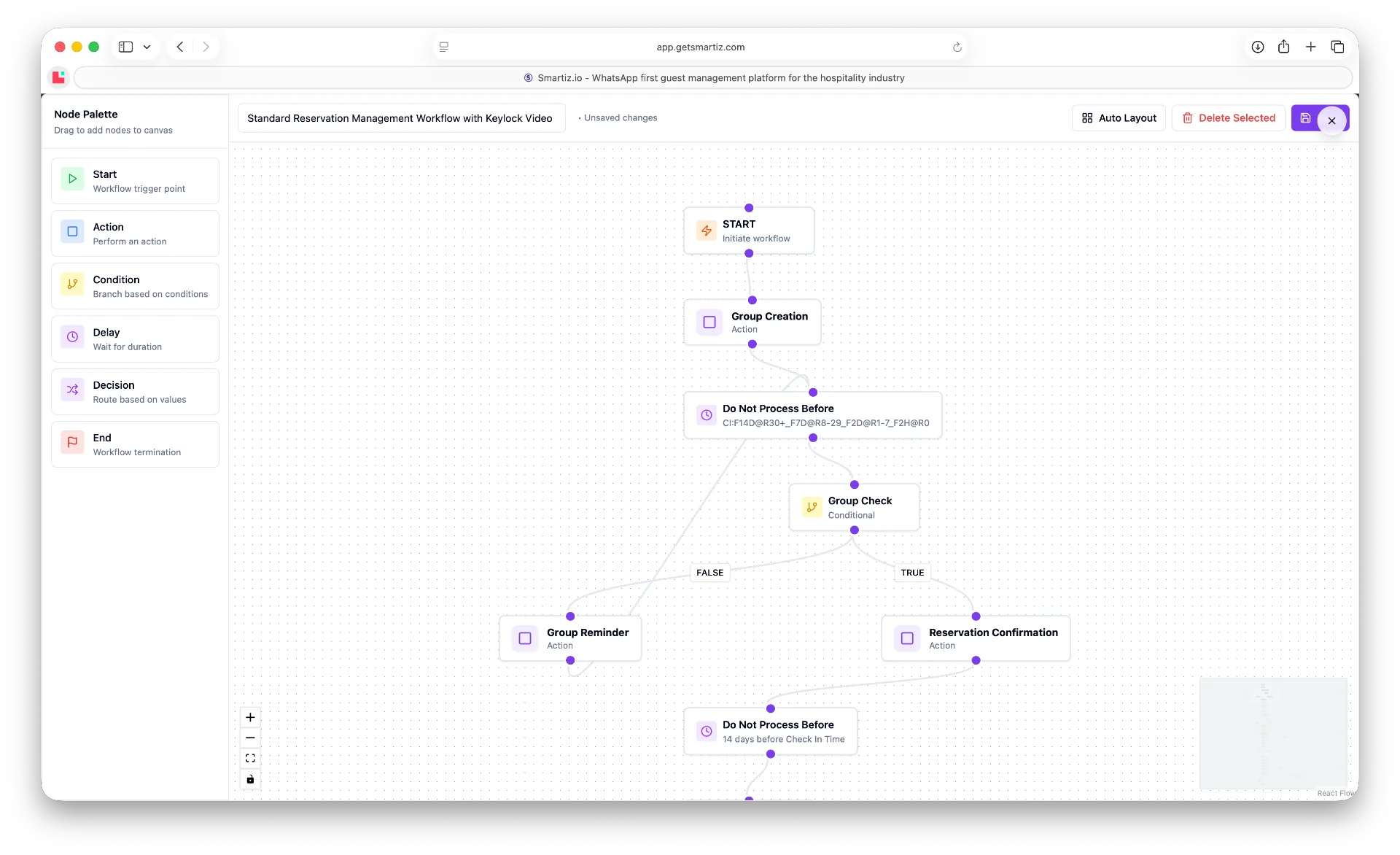Click square icon on Group Reminder node
The height and width of the screenshot is (855, 1400).
[524, 638]
